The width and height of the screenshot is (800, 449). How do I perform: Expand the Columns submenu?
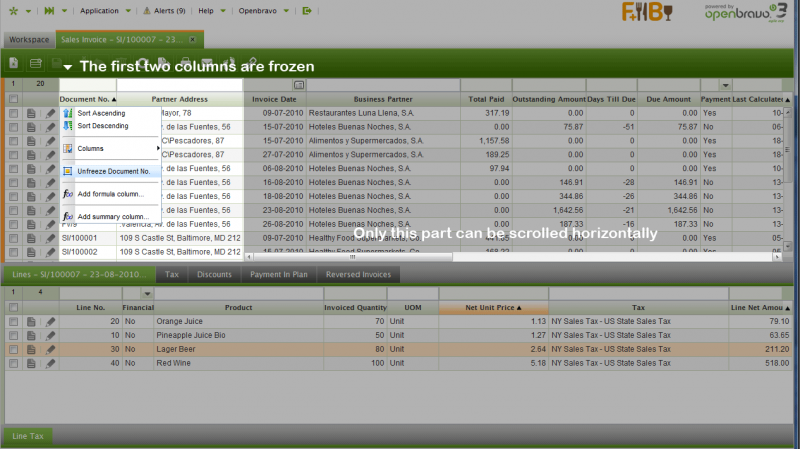point(110,149)
